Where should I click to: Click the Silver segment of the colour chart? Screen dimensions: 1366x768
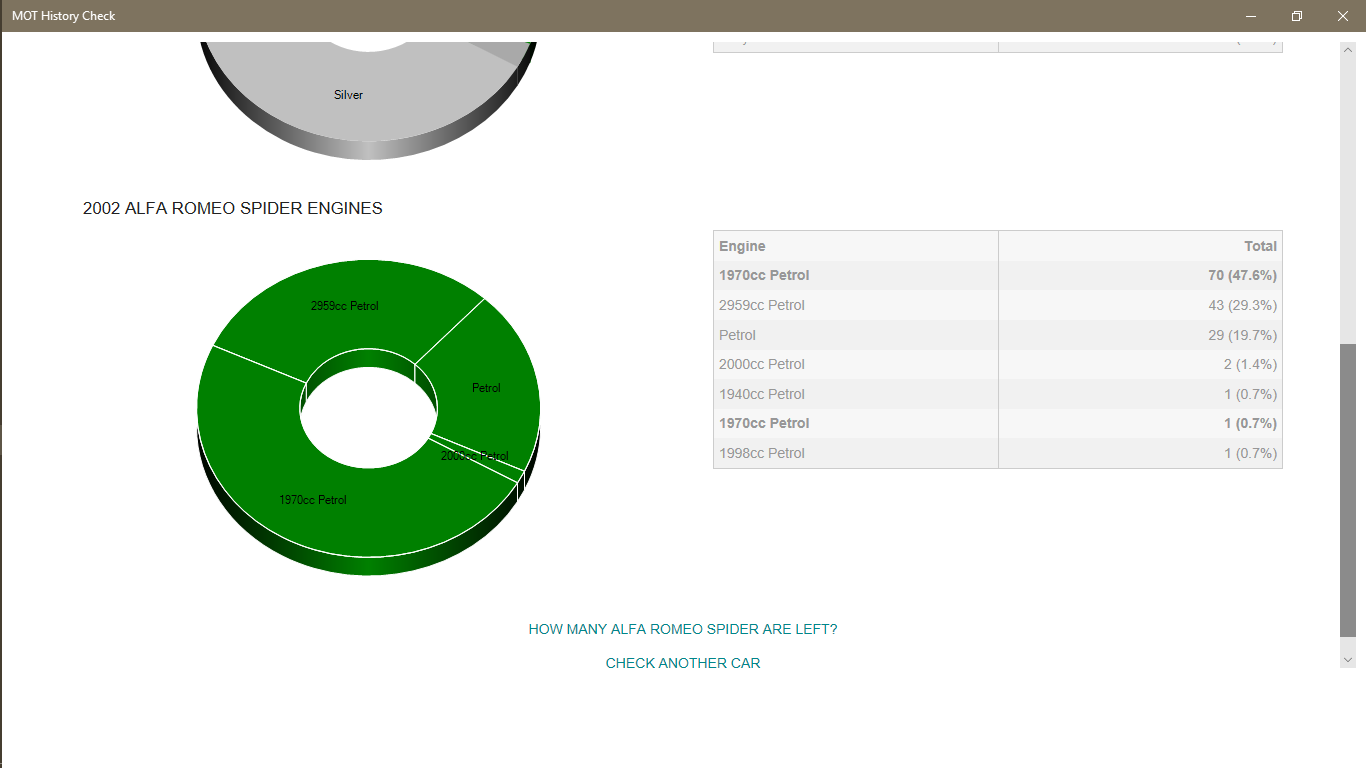click(349, 95)
